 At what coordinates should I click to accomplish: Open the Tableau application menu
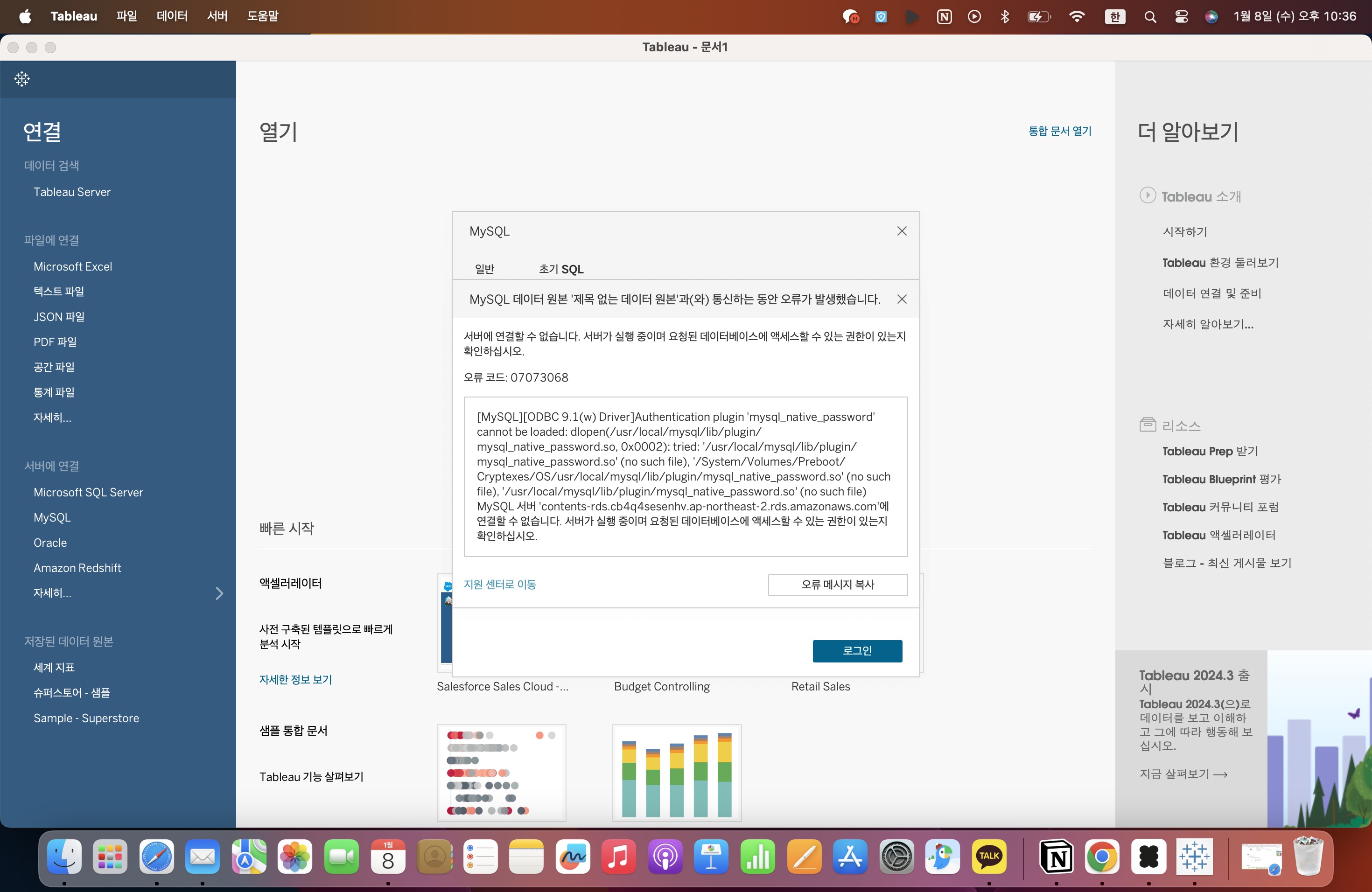coord(74,16)
